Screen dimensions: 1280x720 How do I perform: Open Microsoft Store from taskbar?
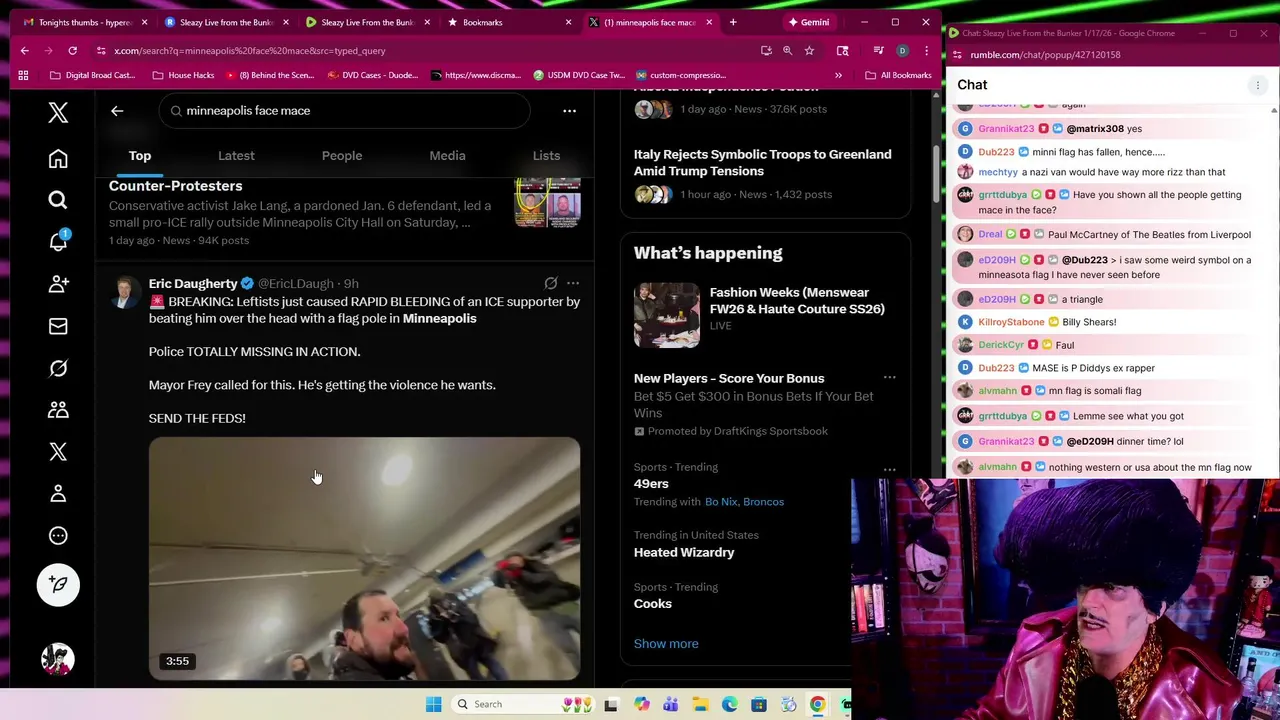pyautogui.click(x=759, y=704)
